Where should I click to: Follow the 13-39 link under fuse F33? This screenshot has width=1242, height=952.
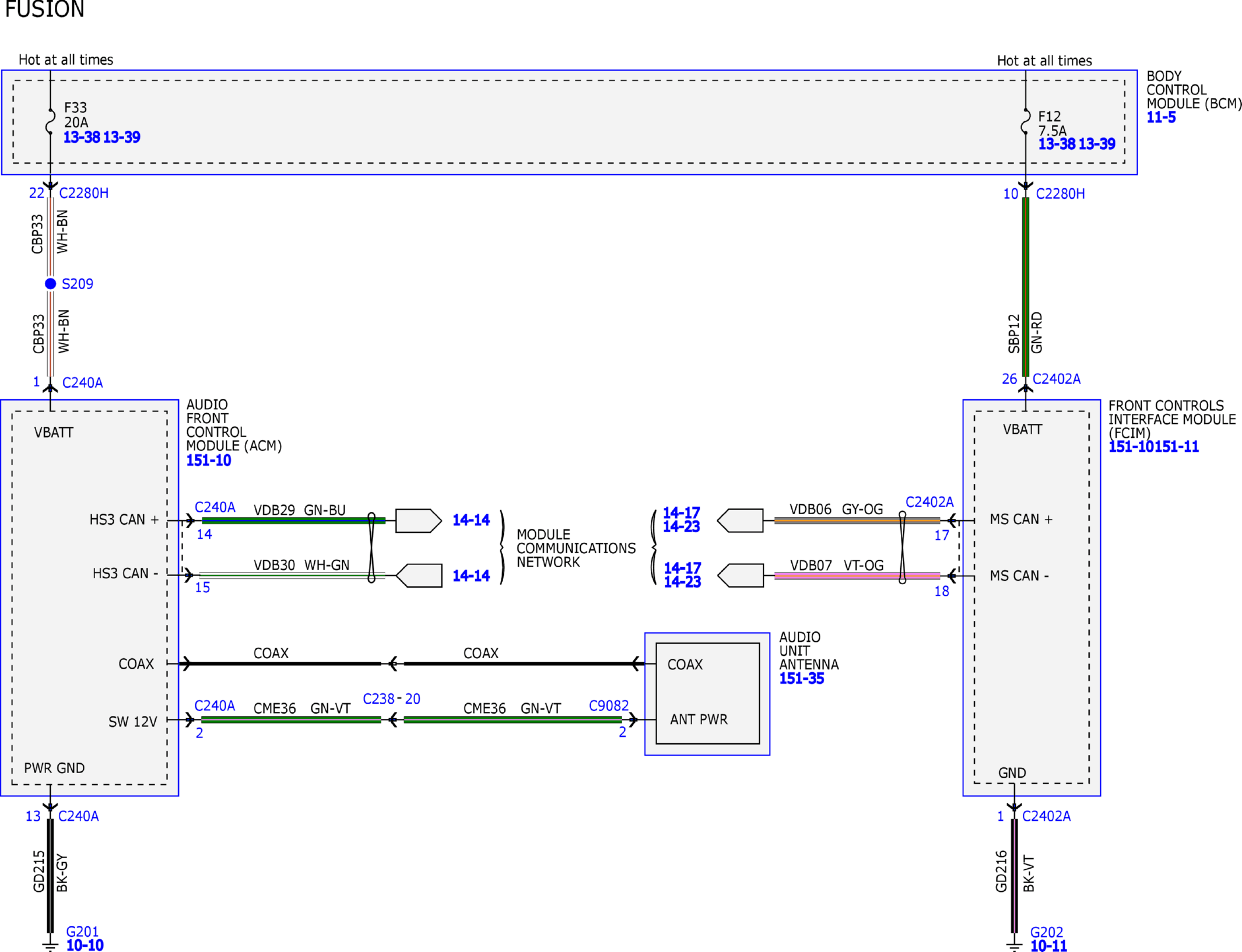(122, 137)
